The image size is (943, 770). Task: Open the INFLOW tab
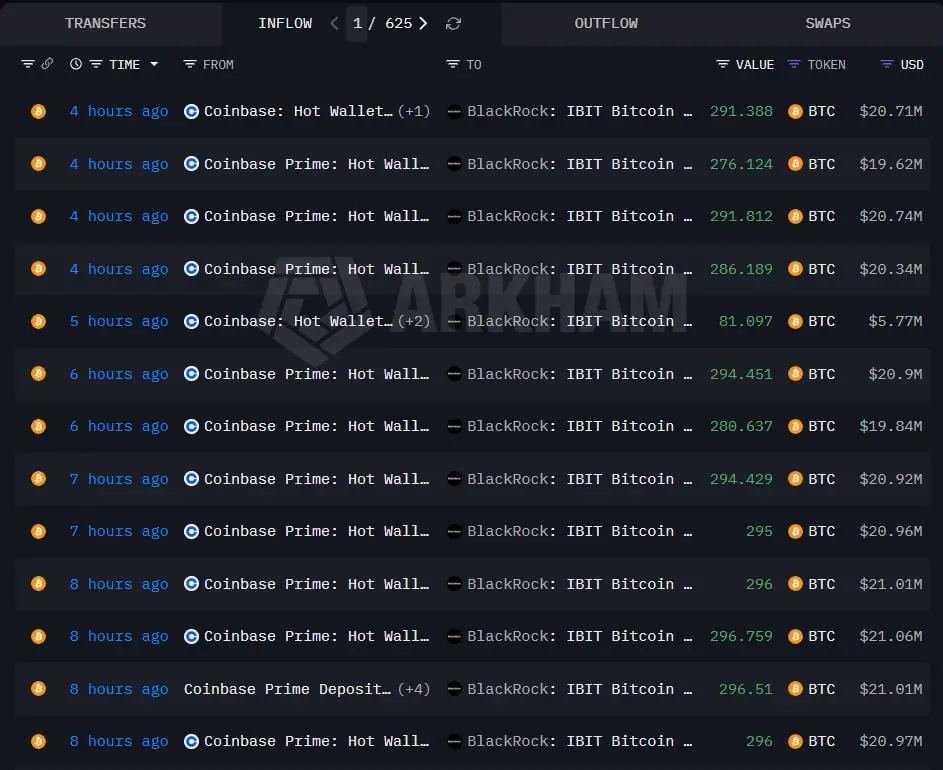coord(285,23)
